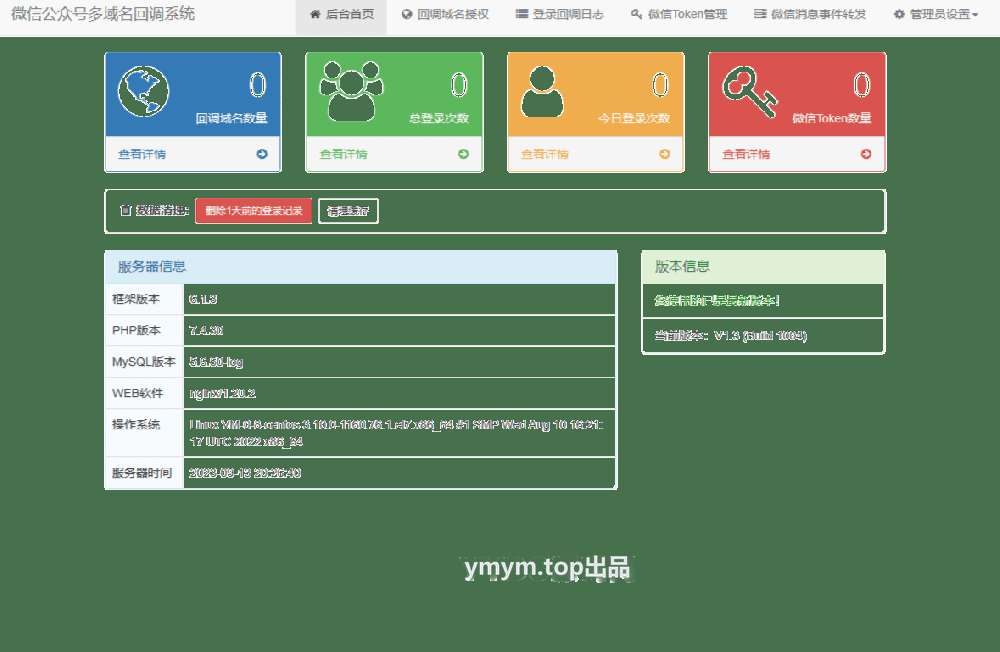
Task: Click the MySQL版本 row label
Action: click(143, 362)
